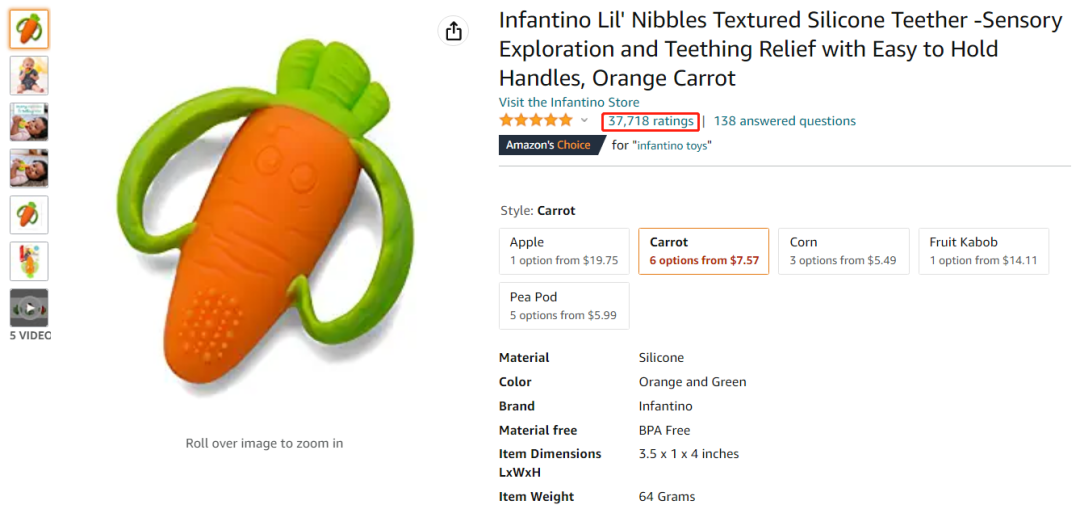Choose the Carrot style option
Screen dimensions: 1080x509
[703, 251]
